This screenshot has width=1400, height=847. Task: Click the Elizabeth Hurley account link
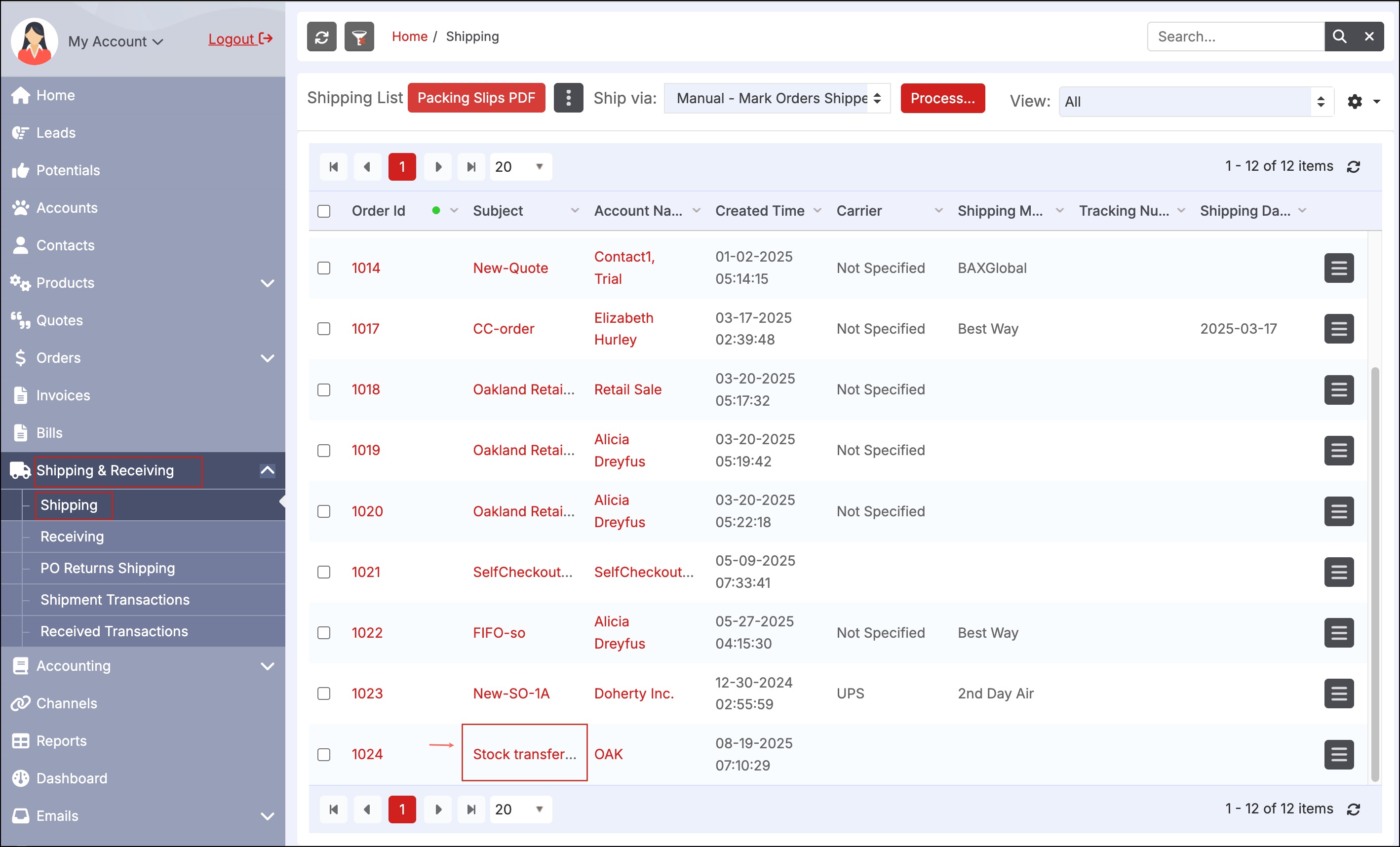pyautogui.click(x=624, y=329)
